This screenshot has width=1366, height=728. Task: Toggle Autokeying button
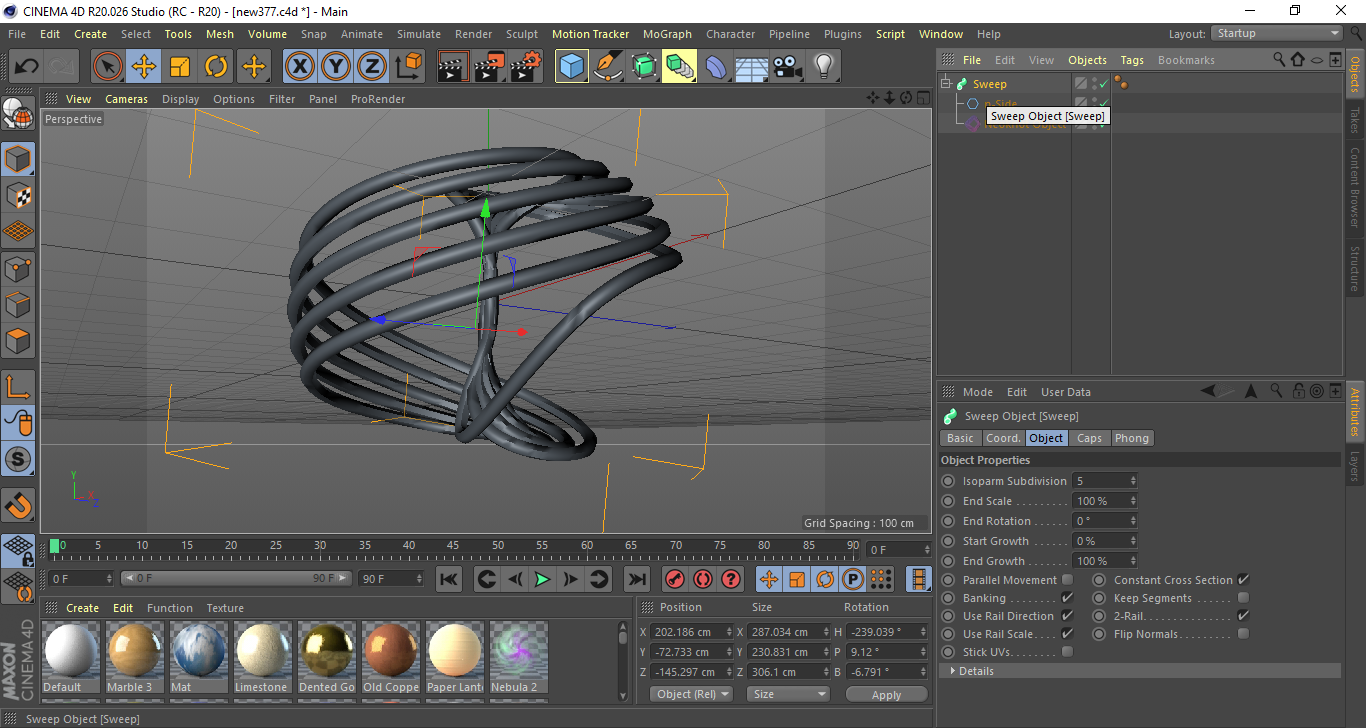702,579
